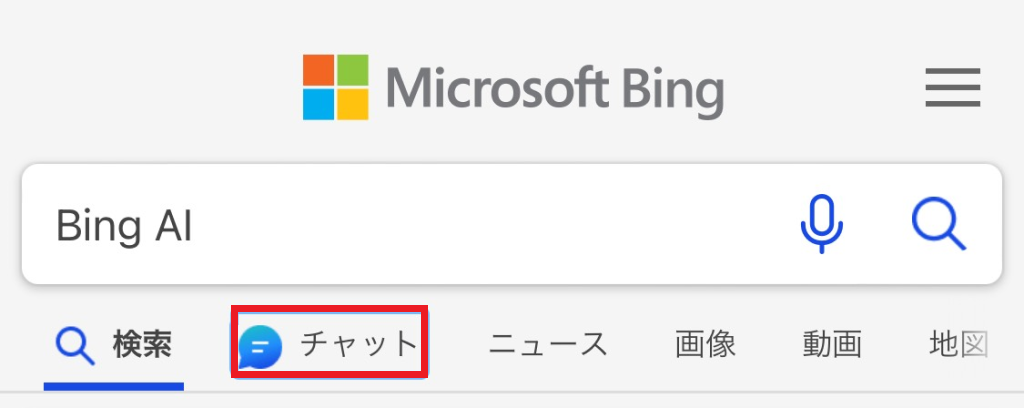Image resolution: width=1024 pixels, height=408 pixels.
Task: Click the empty middle of the search box
Action: click(x=480, y=225)
